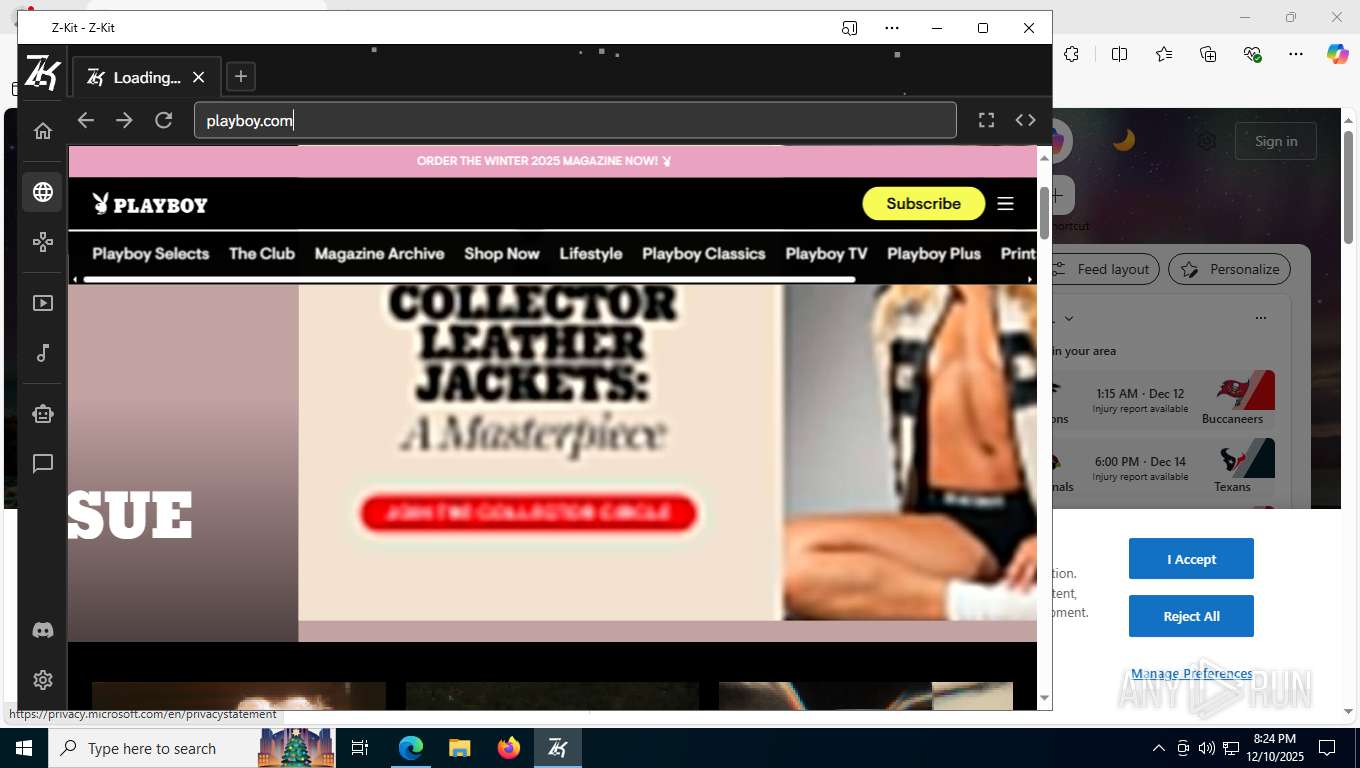Open Lifestyle nav item
The image size is (1360, 768).
(591, 254)
